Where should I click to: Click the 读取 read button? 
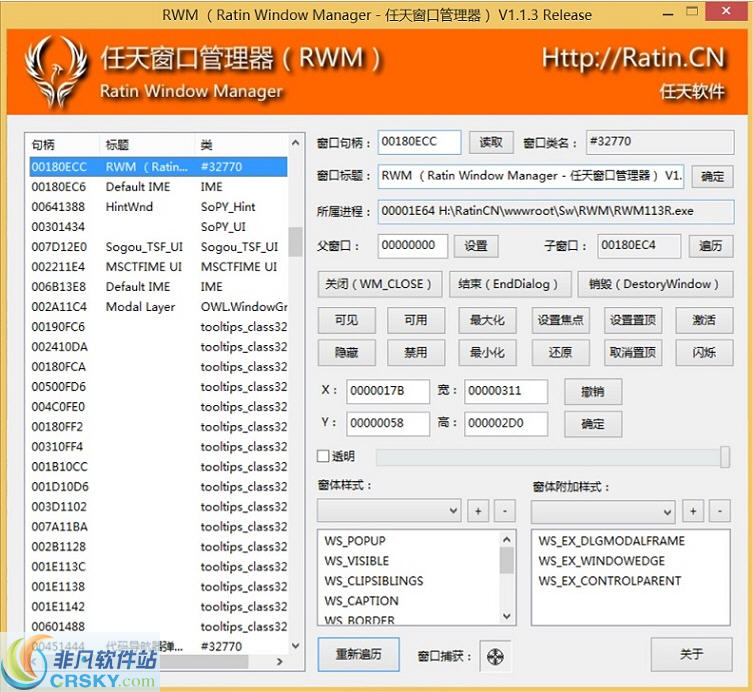coord(491,143)
